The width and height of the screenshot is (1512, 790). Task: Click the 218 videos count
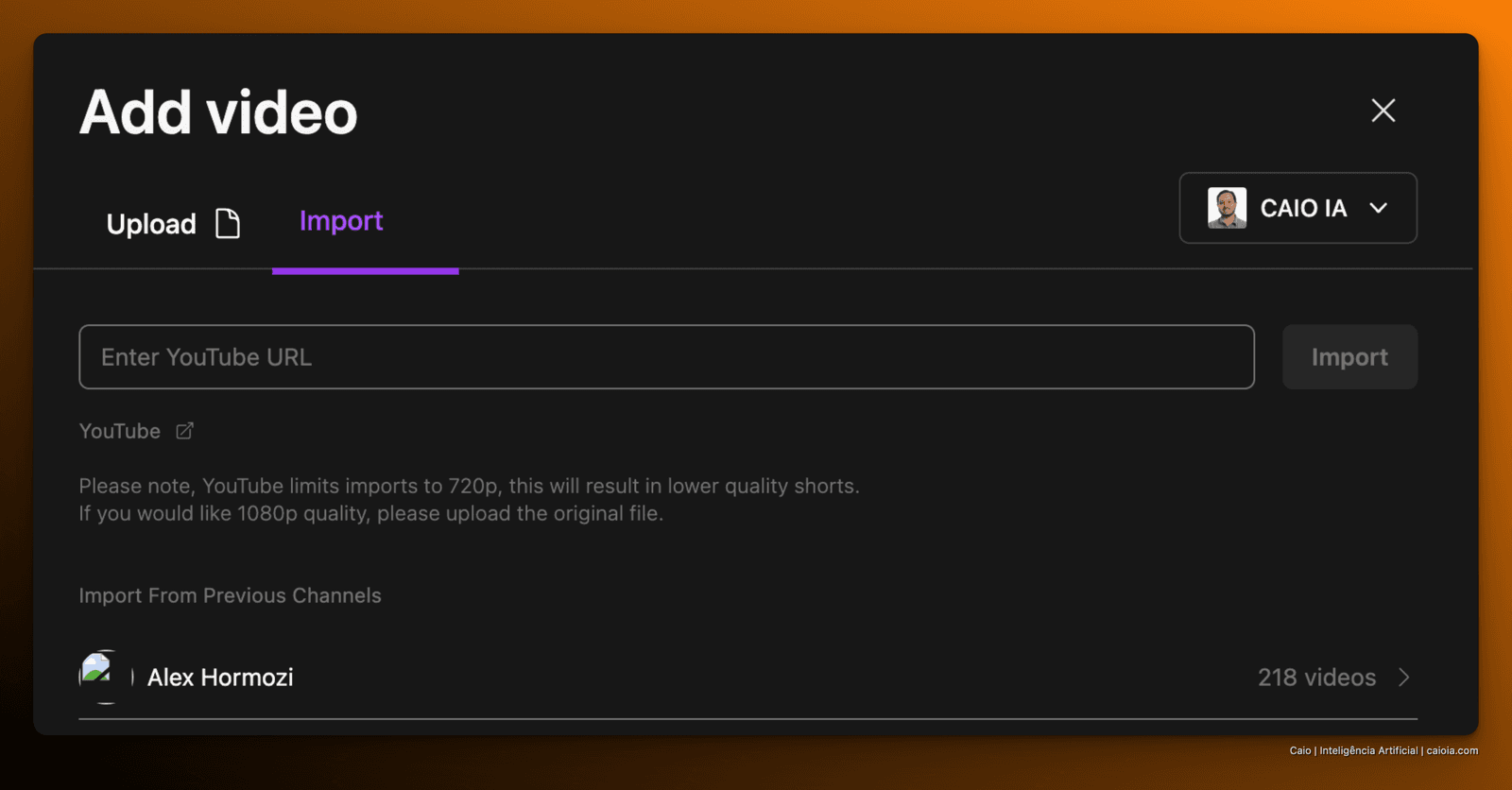pos(1316,678)
